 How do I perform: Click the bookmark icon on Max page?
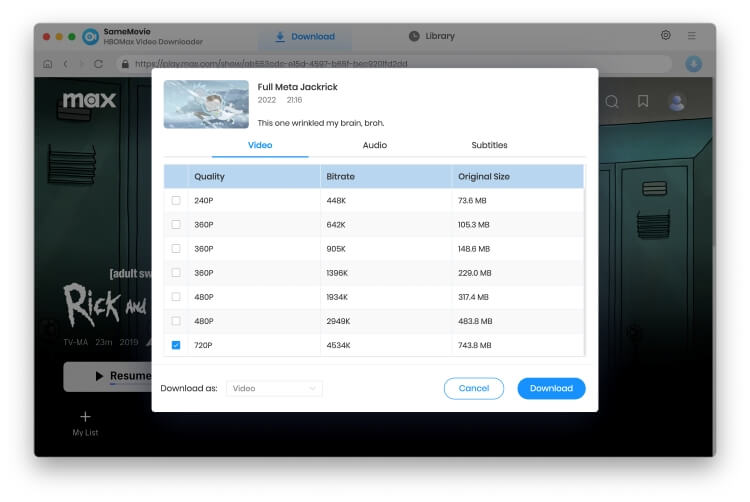(x=643, y=101)
